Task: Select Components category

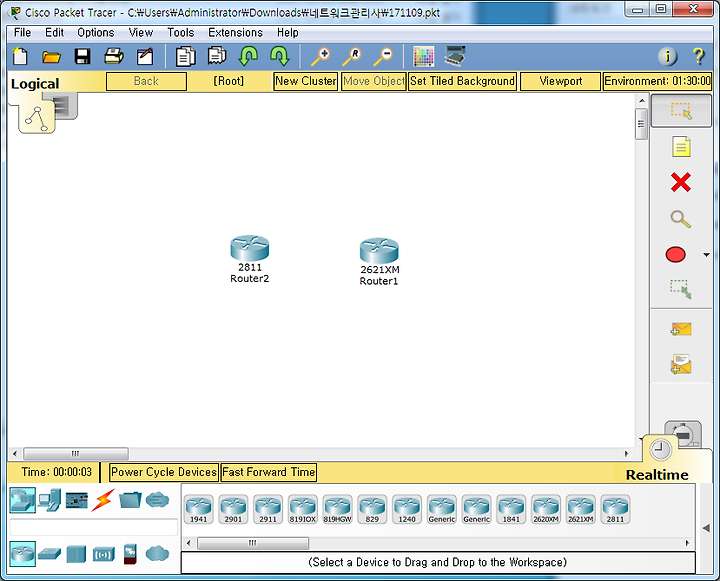Action: click(x=76, y=501)
